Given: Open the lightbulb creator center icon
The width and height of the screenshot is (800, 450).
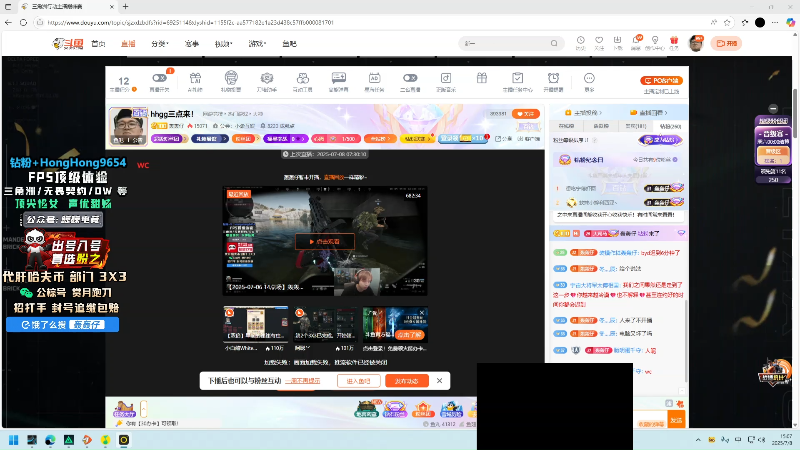Looking at the screenshot, I should (x=655, y=40).
